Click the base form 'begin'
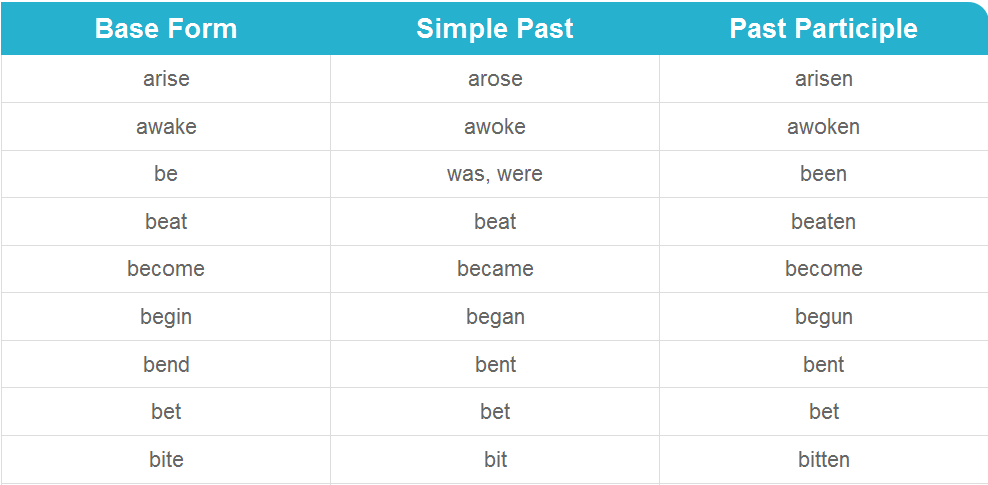988x485 pixels. click(166, 317)
